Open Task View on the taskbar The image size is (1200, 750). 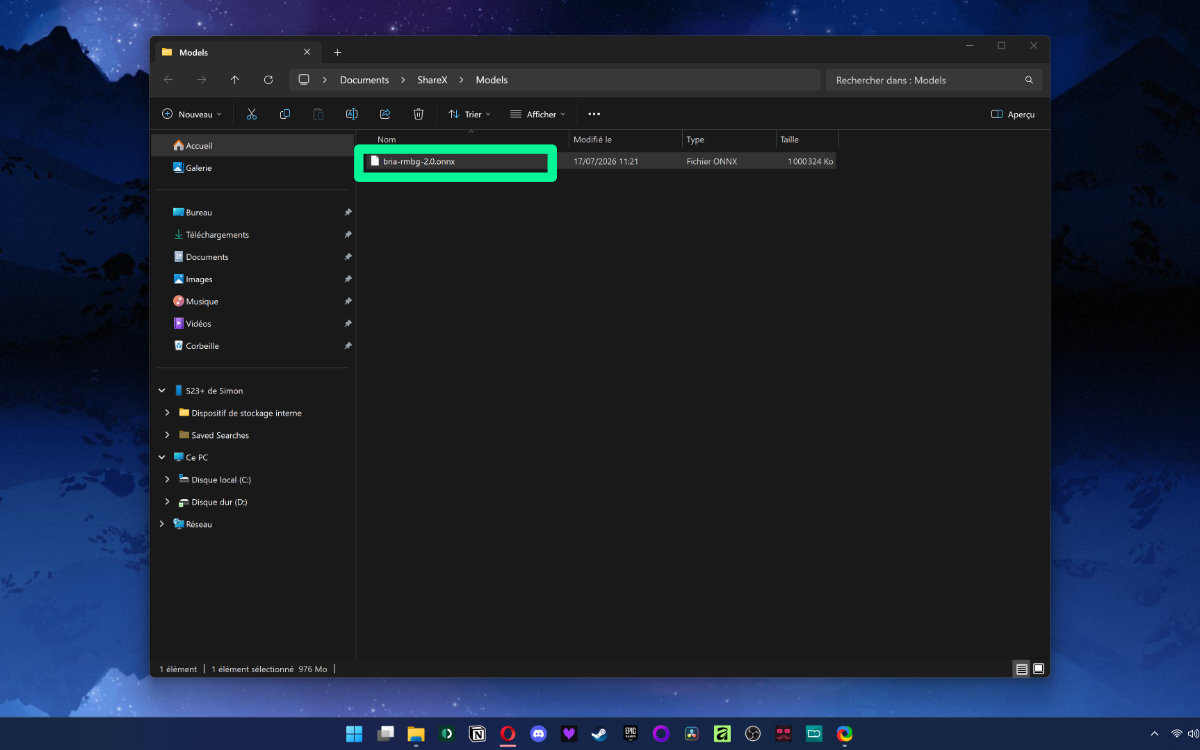pyautogui.click(x=385, y=734)
